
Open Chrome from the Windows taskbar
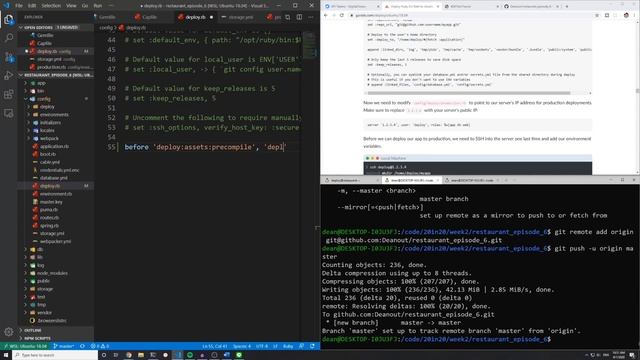tap(128, 355)
